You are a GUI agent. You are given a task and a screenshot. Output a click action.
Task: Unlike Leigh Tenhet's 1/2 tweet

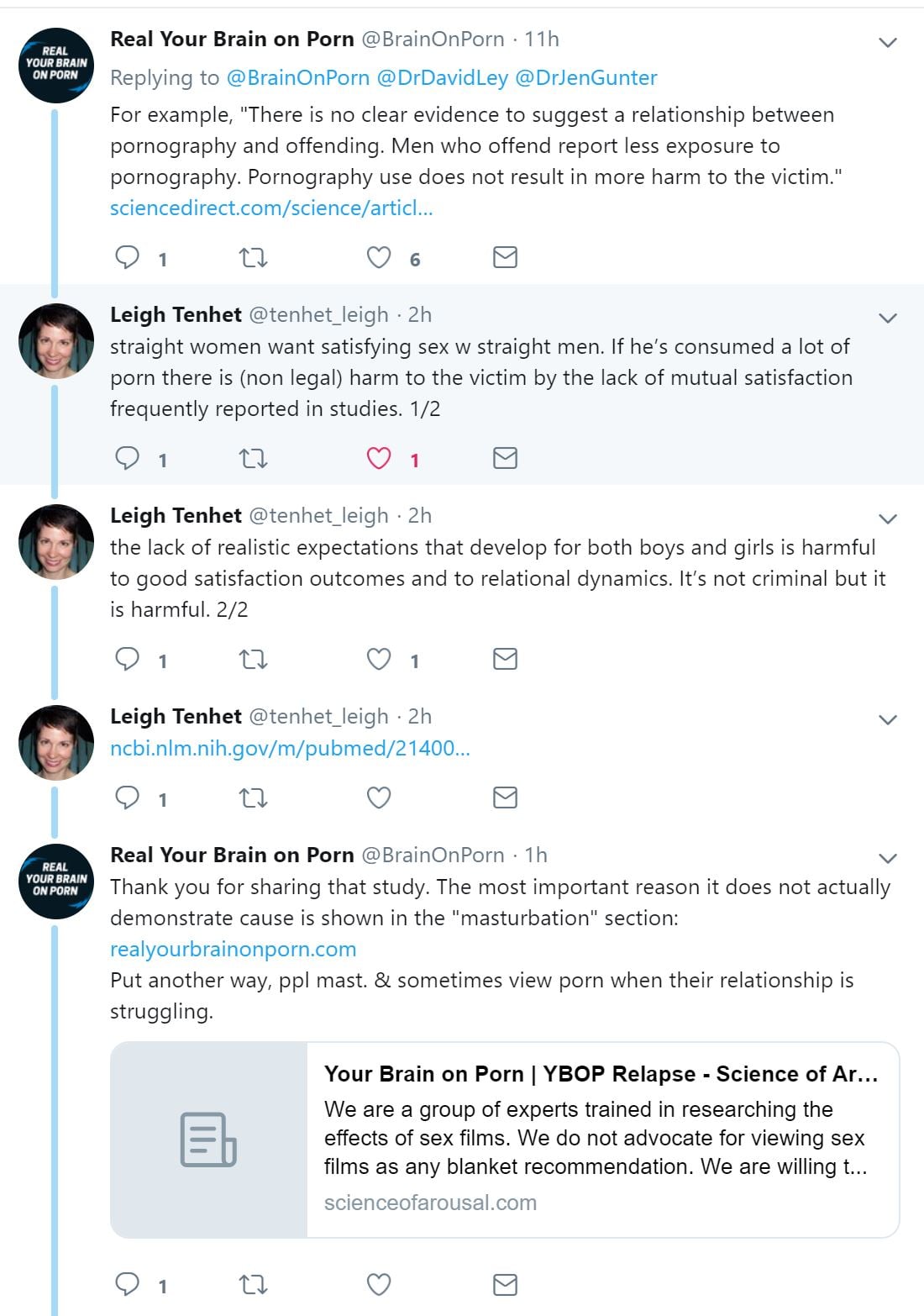coord(379,458)
